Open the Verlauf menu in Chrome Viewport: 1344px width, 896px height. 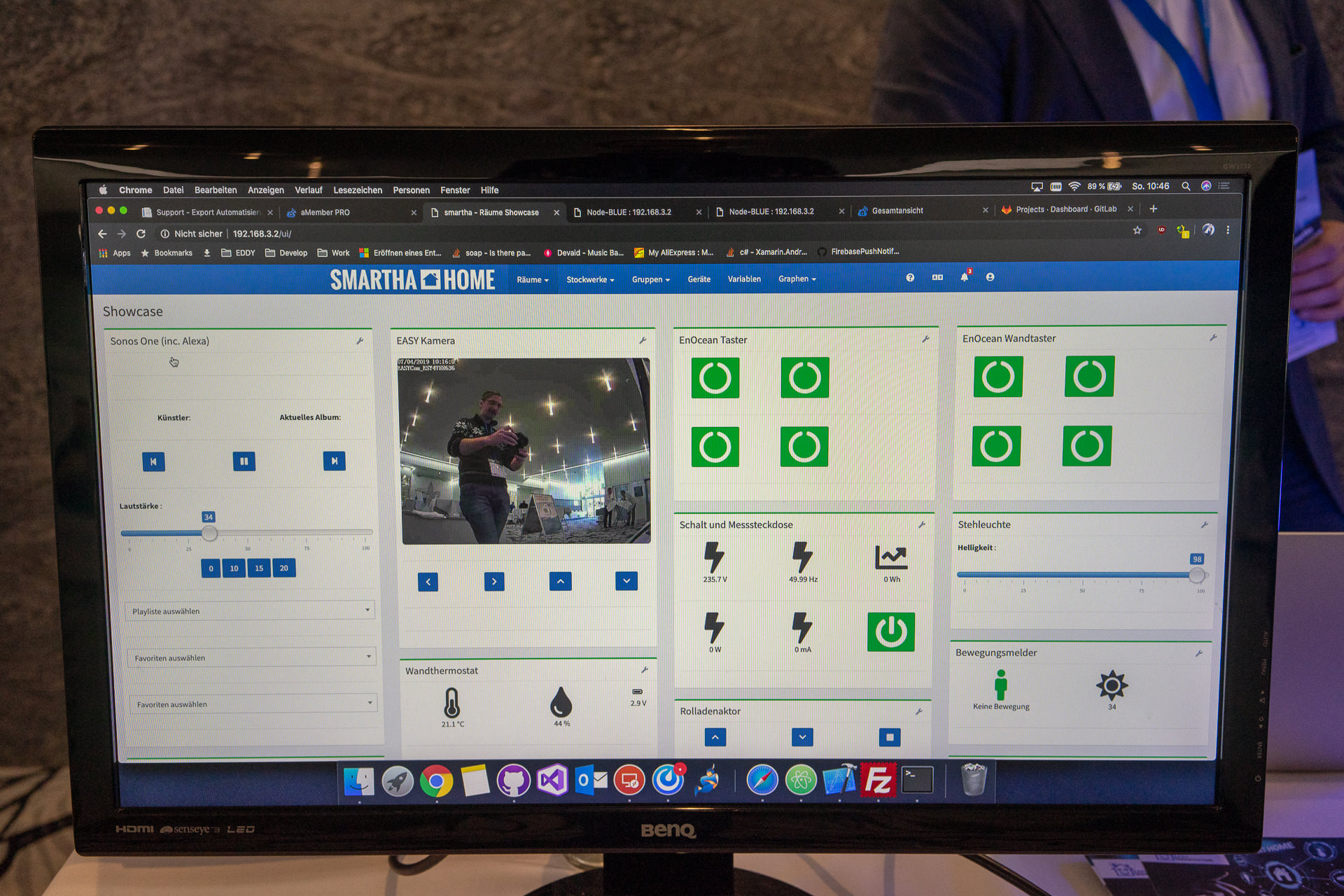pos(308,190)
